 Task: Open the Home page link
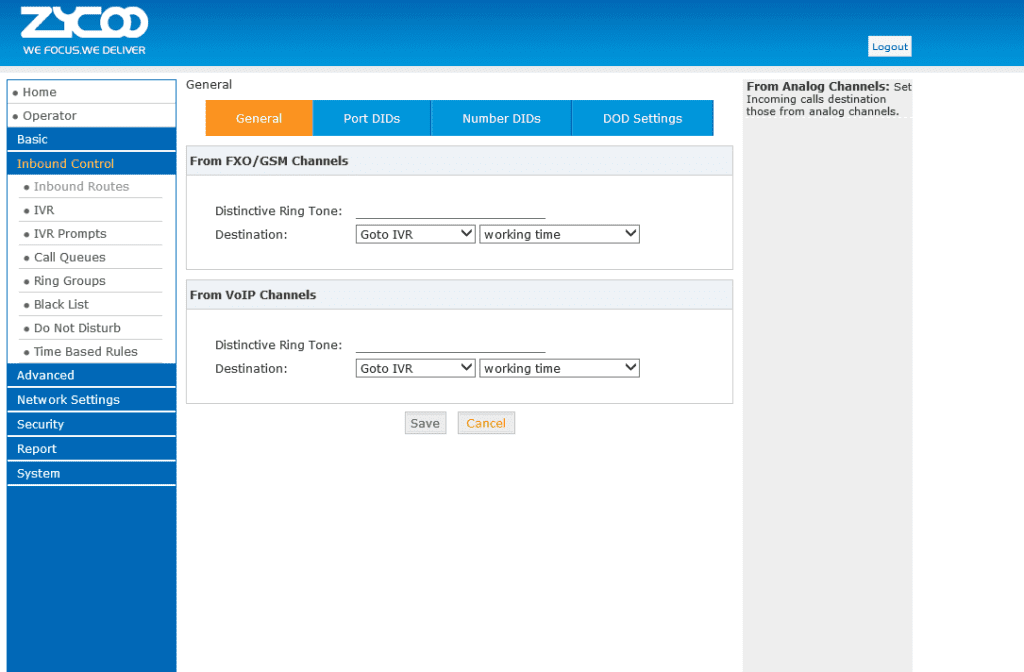point(40,92)
